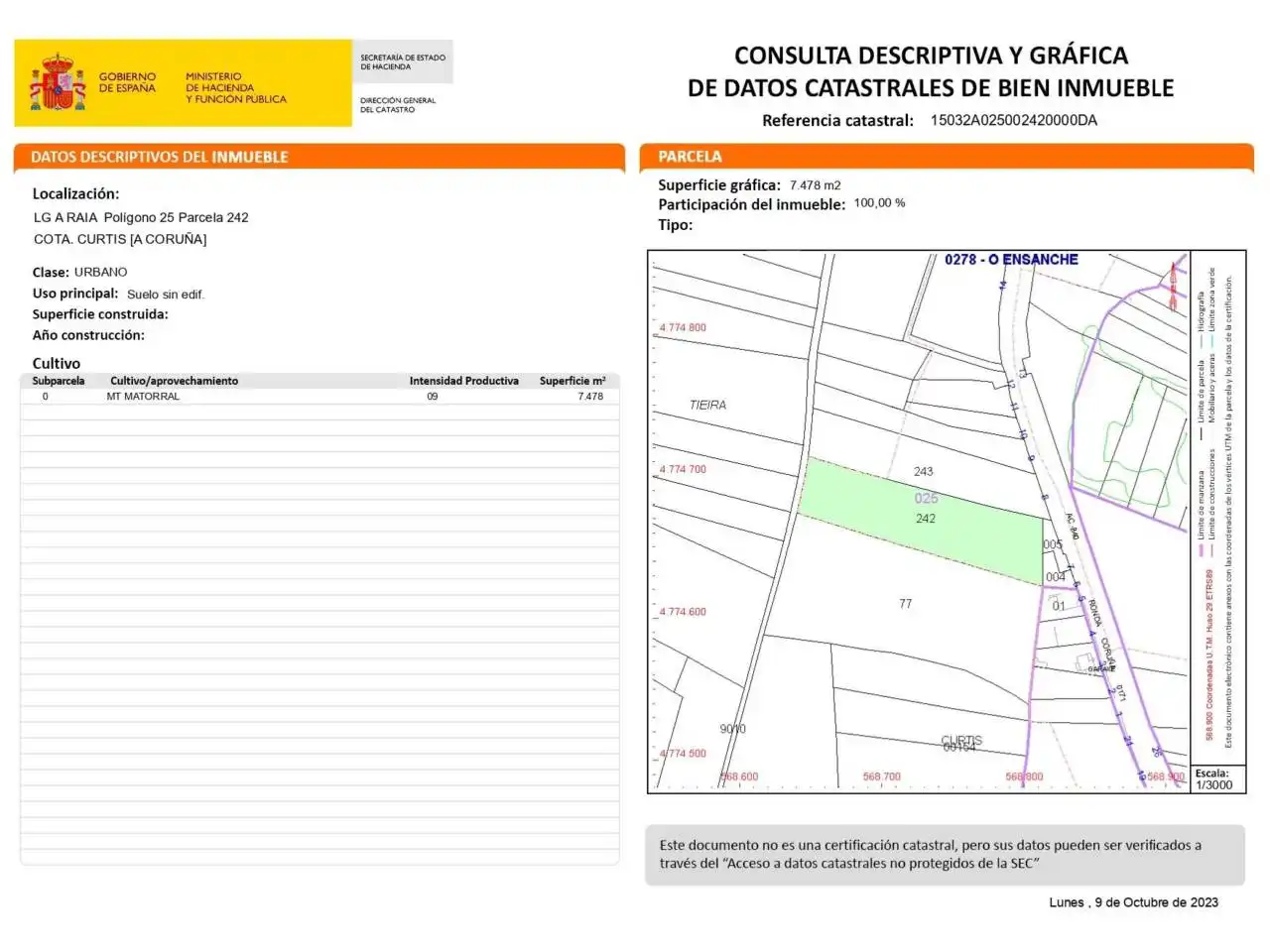This screenshot has height=952, width=1270.
Task: Select title line 'CONSULTA DESCRIPTIVA Y GRÁFICA'
Action: coord(931,56)
